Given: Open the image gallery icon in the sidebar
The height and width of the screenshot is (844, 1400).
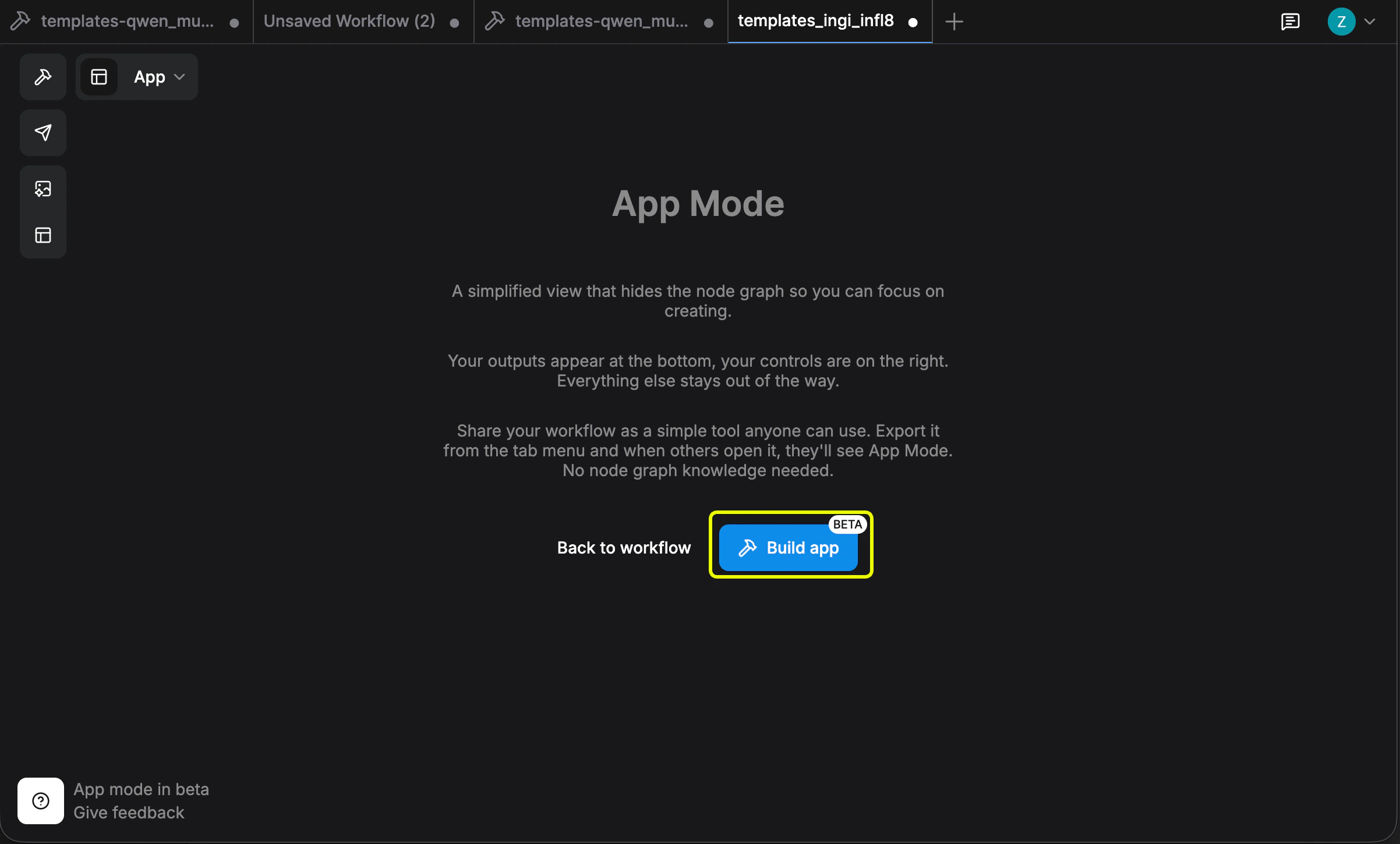Looking at the screenshot, I should tap(43, 188).
